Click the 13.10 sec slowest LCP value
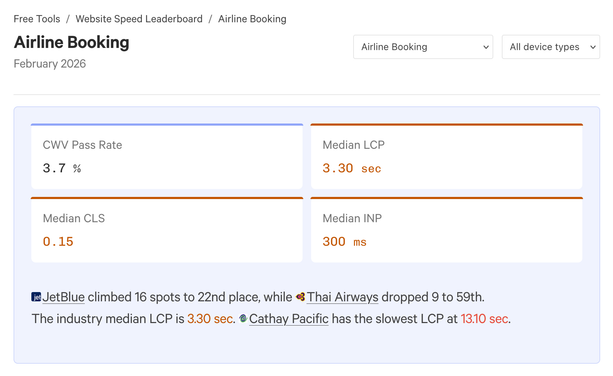The width and height of the screenshot is (613, 376). pos(485,319)
